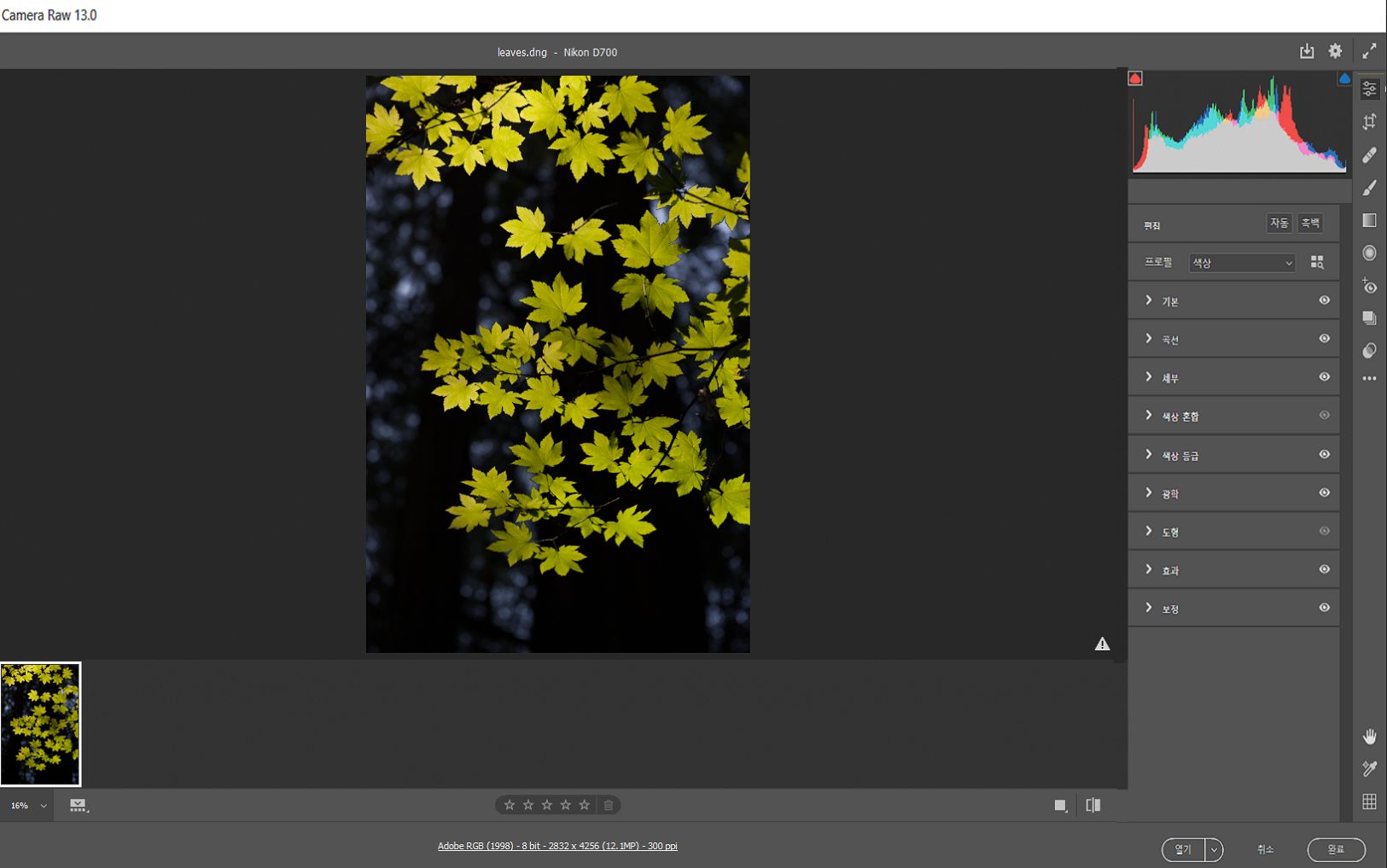The width and height of the screenshot is (1387, 868).
Task: Click the 취소 cancel button
Action: 1265,849
